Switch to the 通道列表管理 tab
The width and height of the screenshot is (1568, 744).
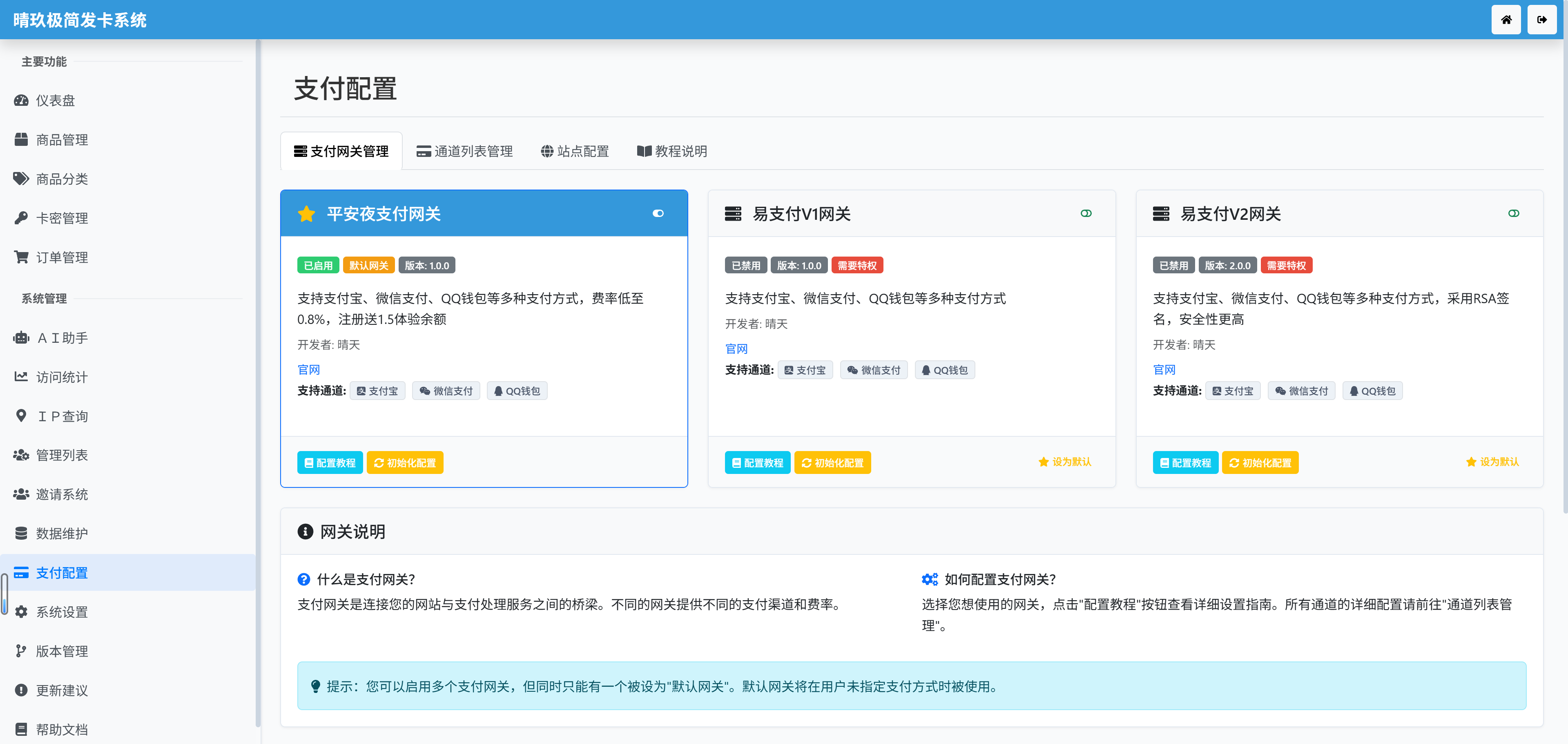point(464,151)
